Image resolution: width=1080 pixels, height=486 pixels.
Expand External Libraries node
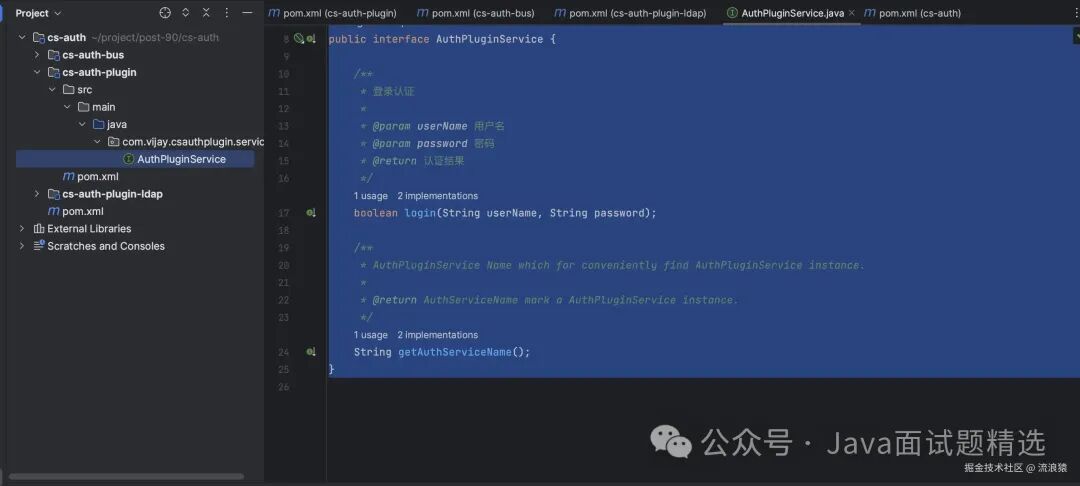pyautogui.click(x=22, y=229)
